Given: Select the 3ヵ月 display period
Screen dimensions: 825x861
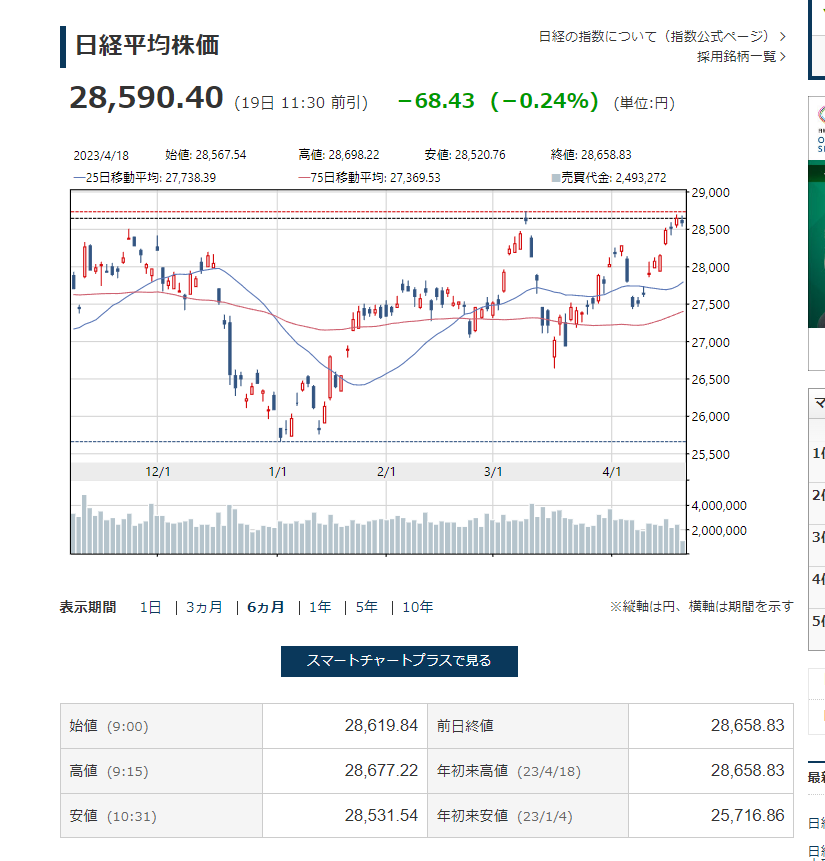Looking at the screenshot, I should 204,607.
